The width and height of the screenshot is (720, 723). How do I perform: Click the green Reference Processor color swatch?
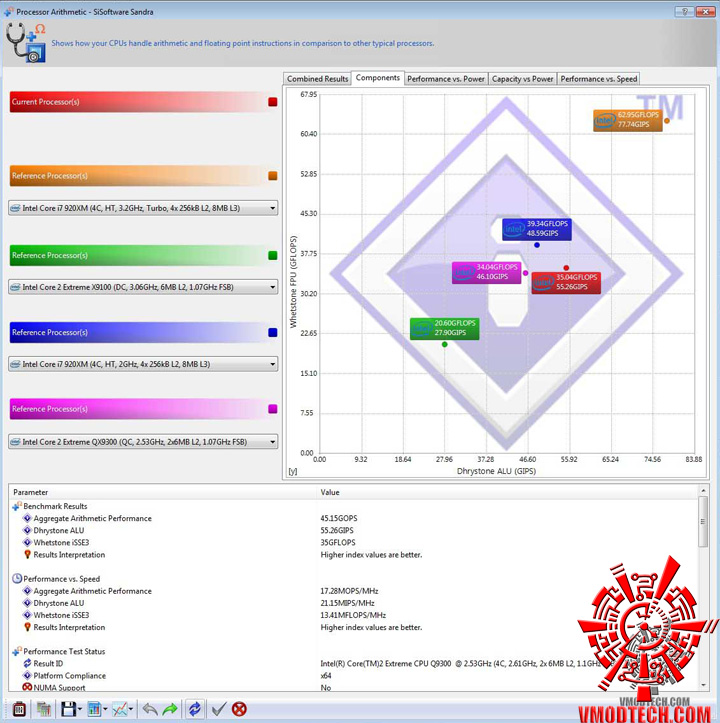tap(273, 255)
